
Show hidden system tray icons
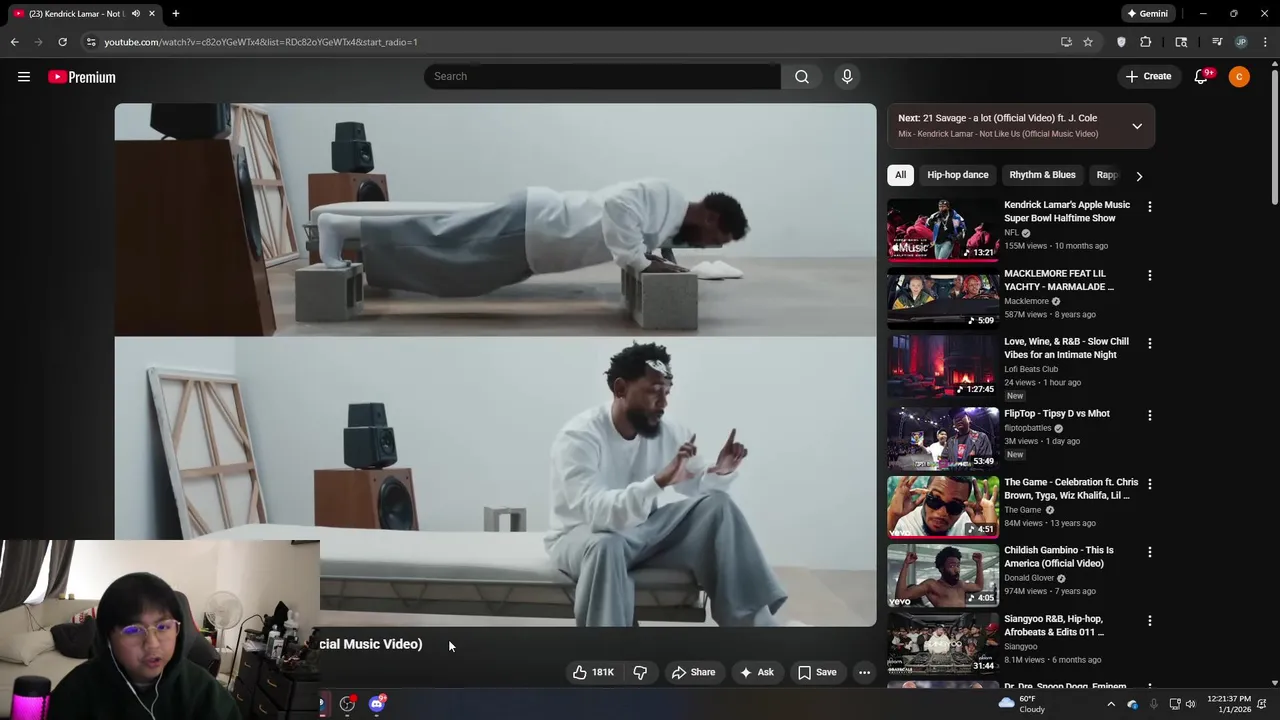click(1110, 704)
